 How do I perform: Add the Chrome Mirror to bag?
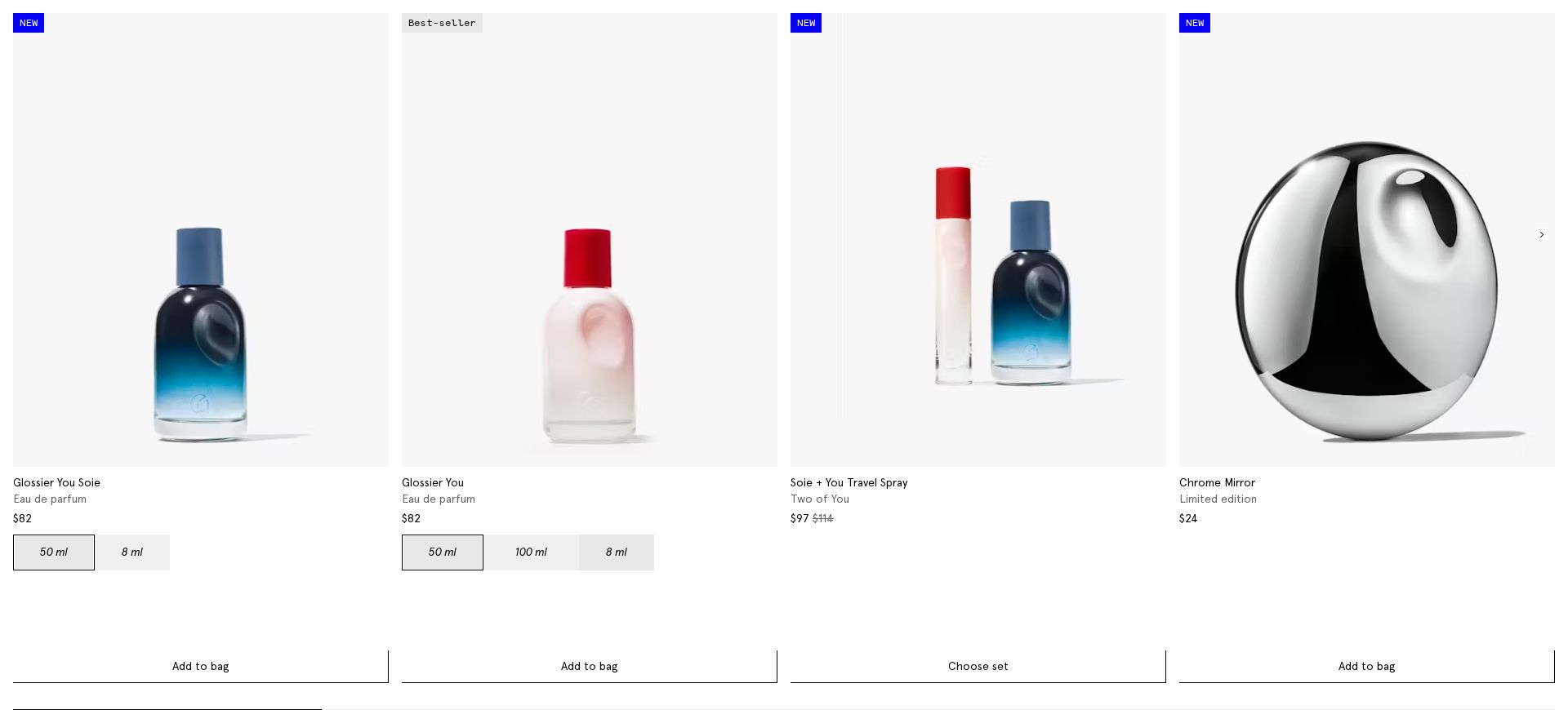coord(1366,666)
